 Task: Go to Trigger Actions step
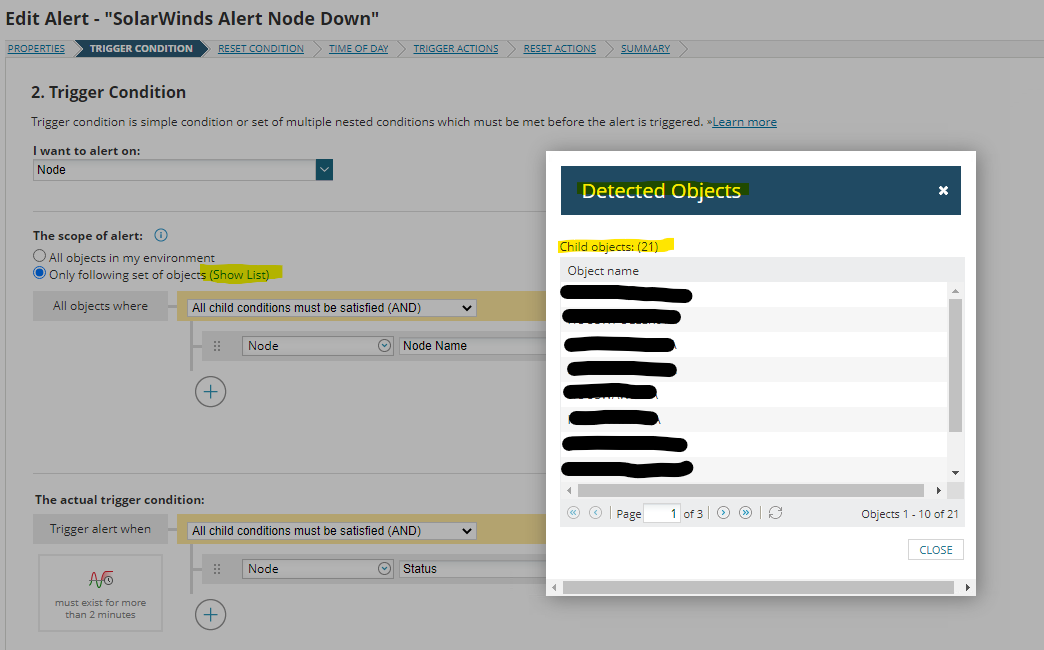point(455,49)
